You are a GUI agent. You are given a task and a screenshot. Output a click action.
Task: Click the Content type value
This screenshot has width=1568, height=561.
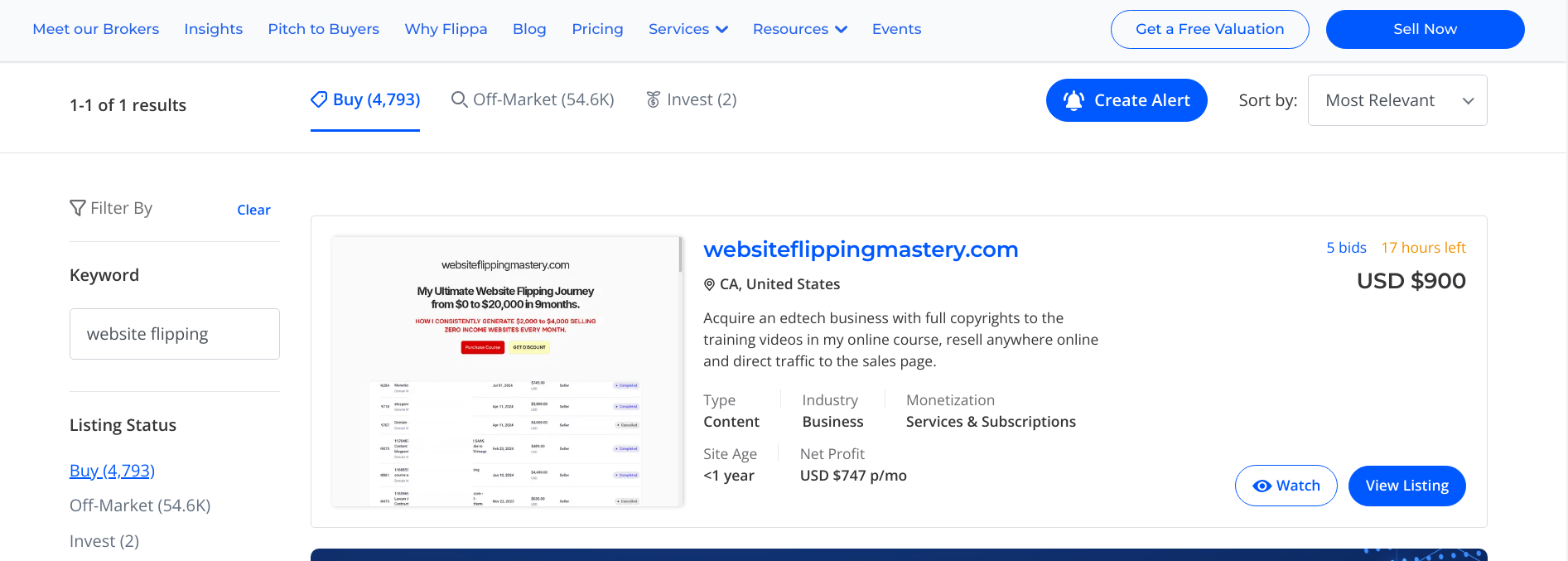(731, 422)
